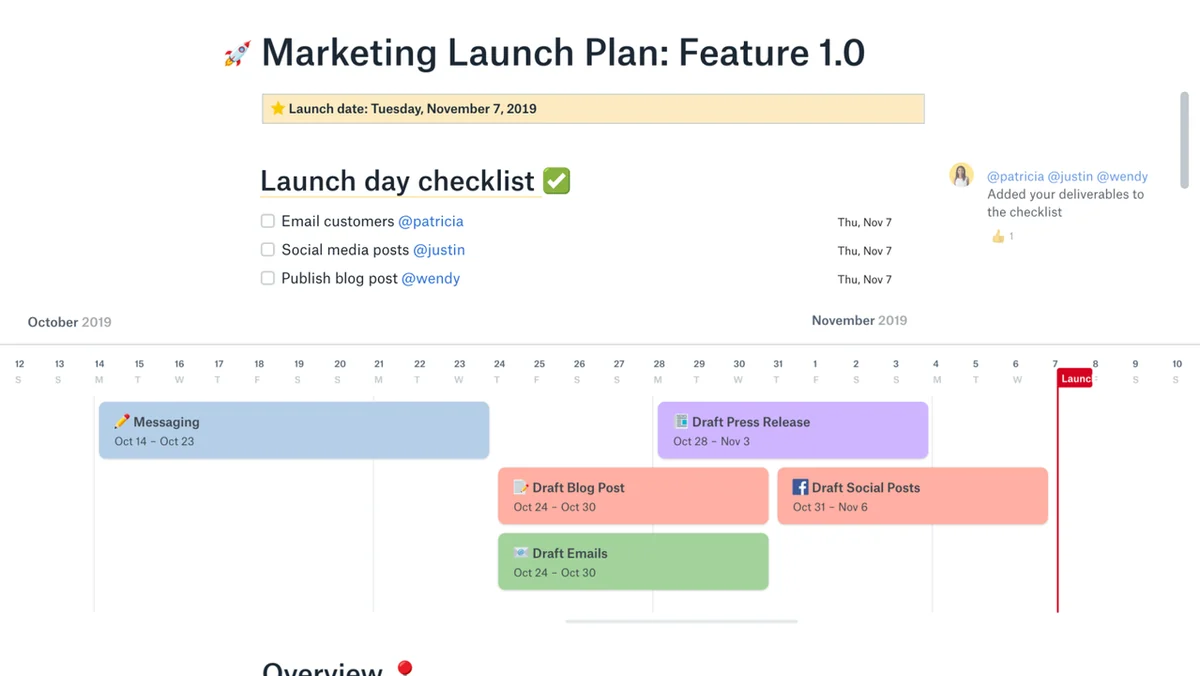Image resolution: width=1200 pixels, height=676 pixels.
Task: Select the green Draft Emails timeline bar
Action: tap(633, 562)
